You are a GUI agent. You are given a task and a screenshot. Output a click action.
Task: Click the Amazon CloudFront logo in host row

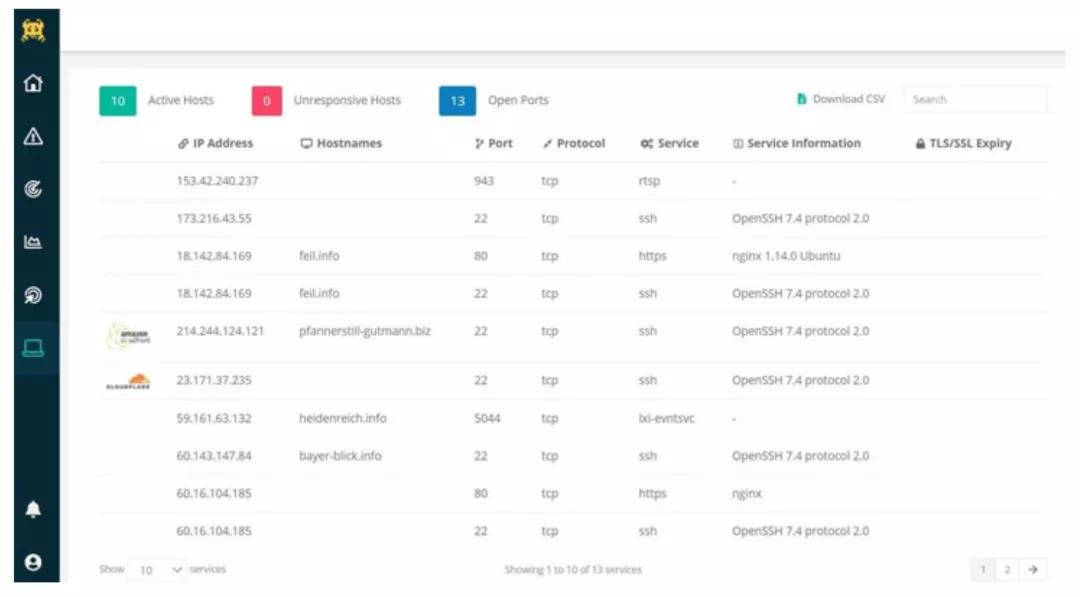[128, 337]
